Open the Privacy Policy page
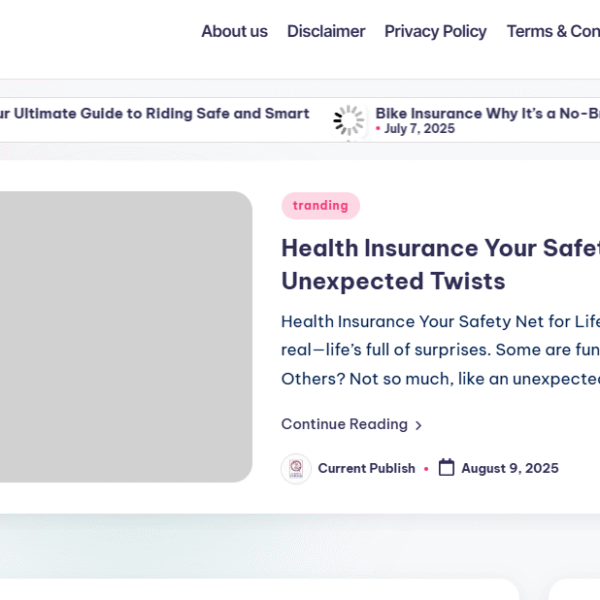This screenshot has height=600, width=600. coord(435,31)
